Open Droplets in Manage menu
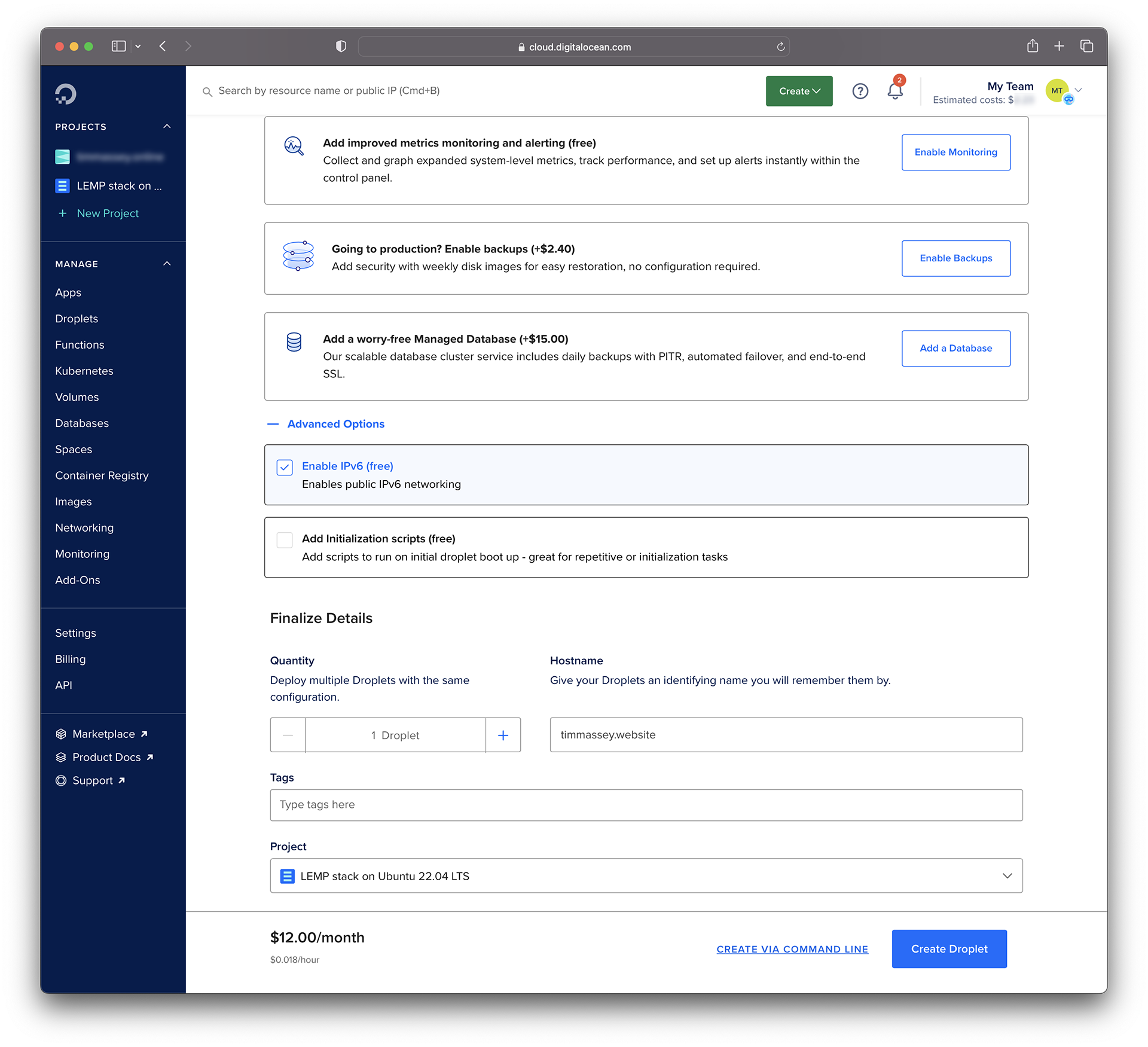Image resolution: width=1148 pixels, height=1047 pixels. coord(77,319)
